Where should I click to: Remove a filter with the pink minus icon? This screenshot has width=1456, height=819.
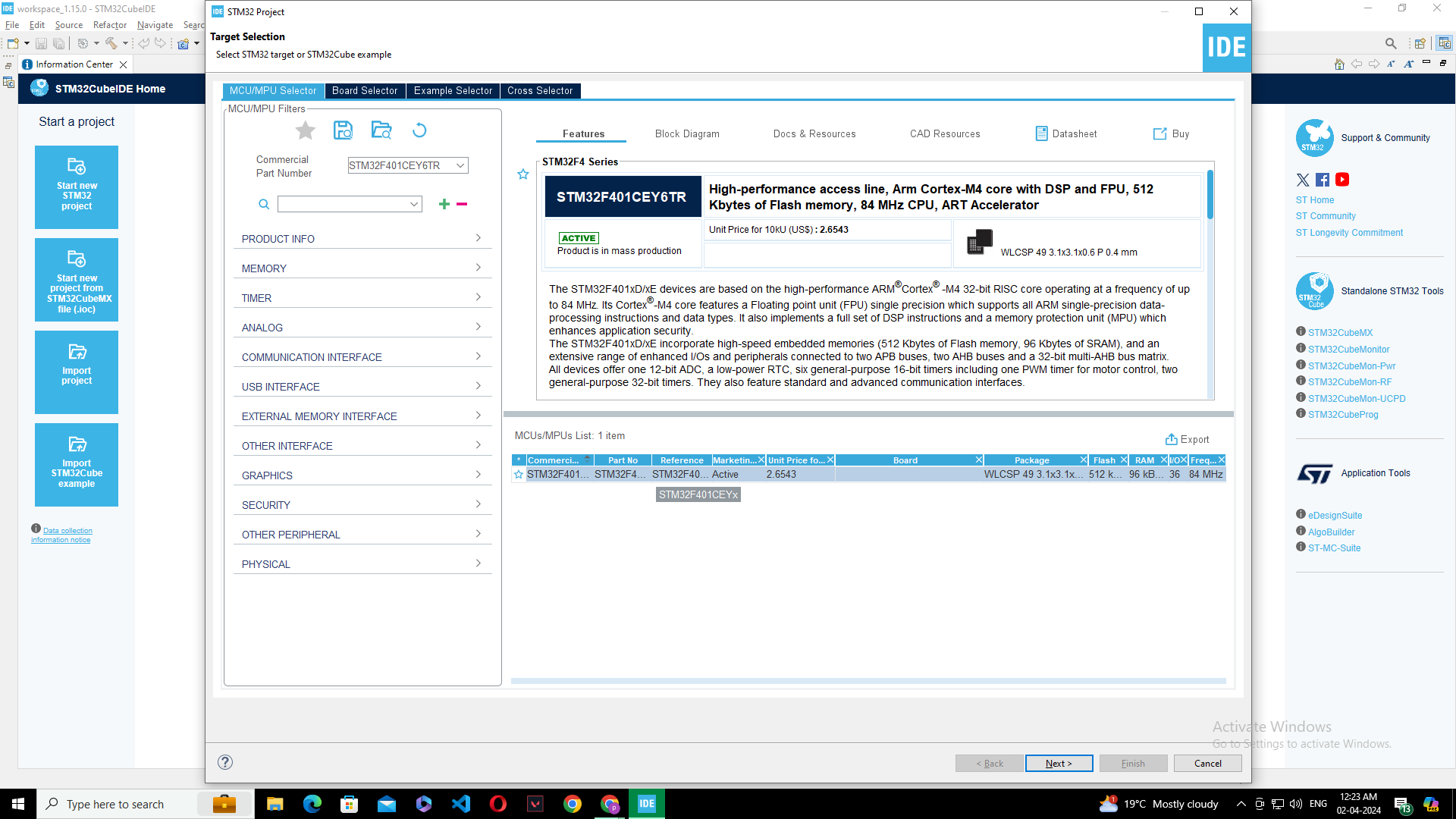(x=462, y=204)
